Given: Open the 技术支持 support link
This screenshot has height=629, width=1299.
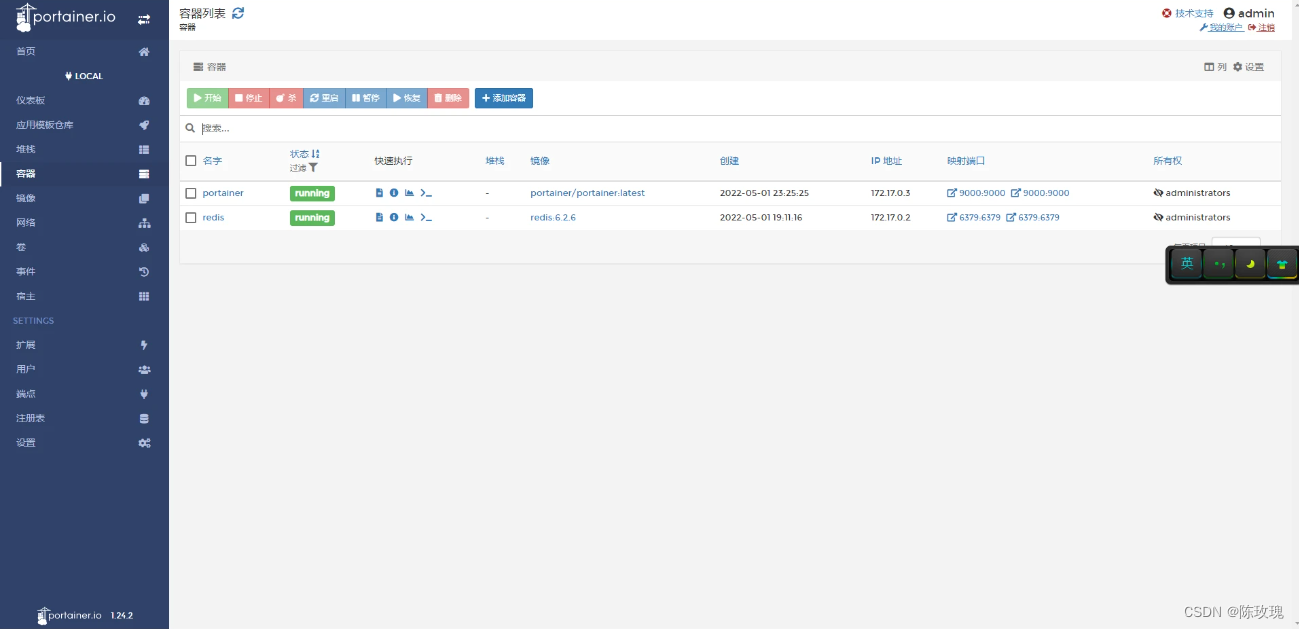Looking at the screenshot, I should coord(1188,13).
